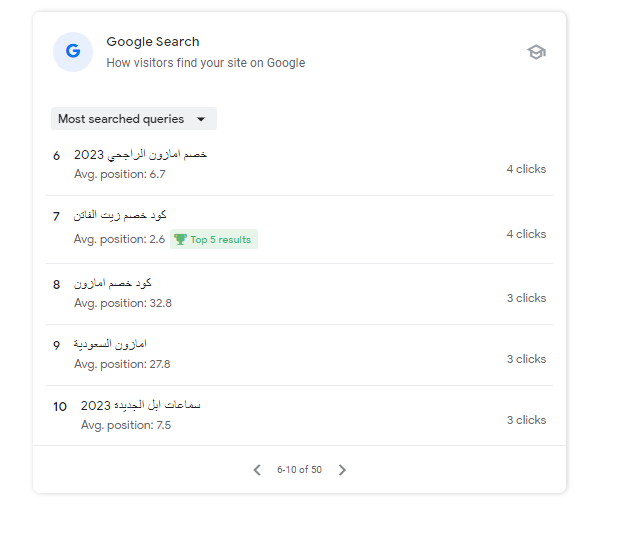Viewport: 628px width, 536px height.
Task: Click 3 clicks count on row 10
Action: coord(526,420)
